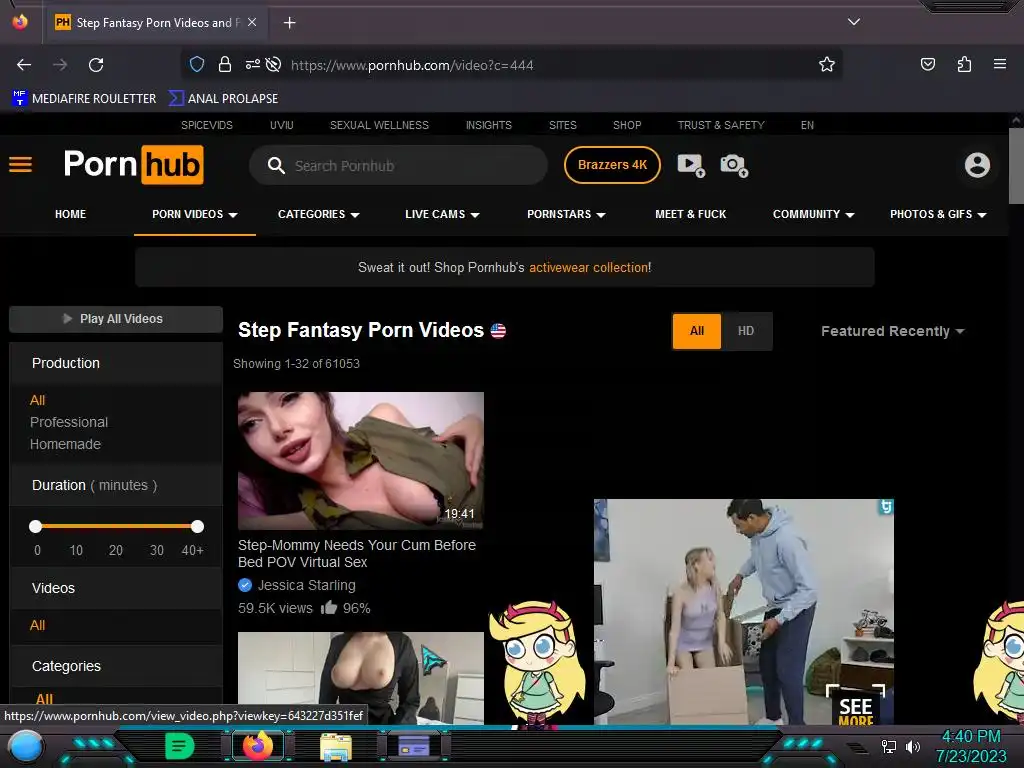Open the Featured Recently sort dropdown
Screen dimensions: 1024x768
[x=892, y=331]
